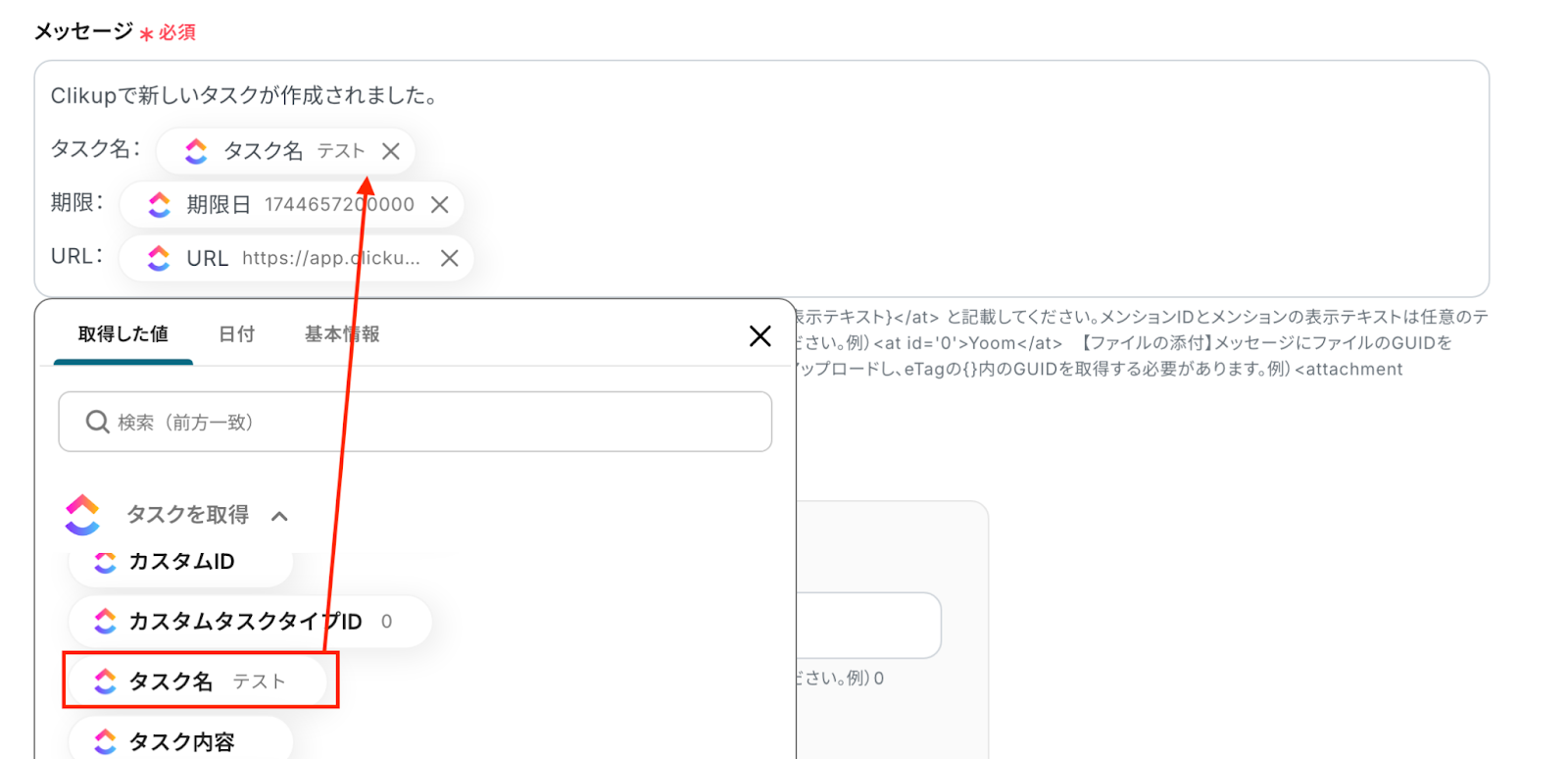Click the ClickUp icon in URL chip

pyautogui.click(x=159, y=258)
